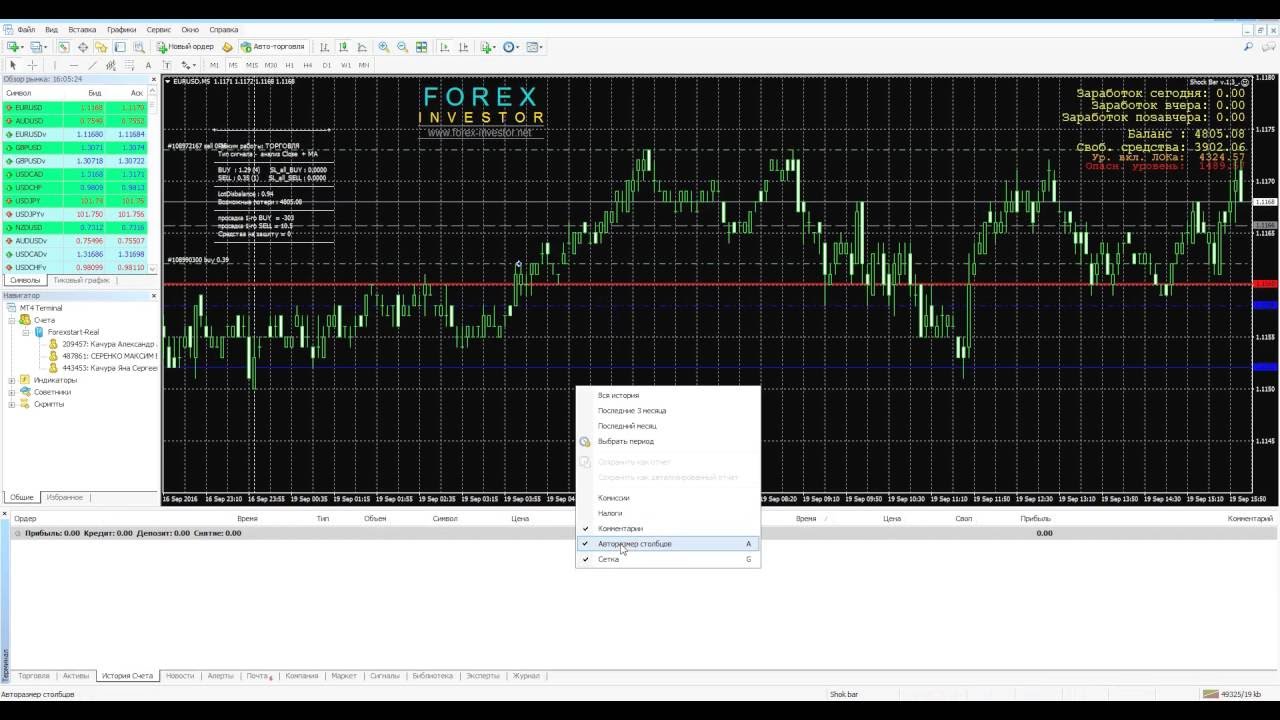Viewport: 1280px width, 720px height.
Task: Select M30 timeframe
Action: coord(270,65)
